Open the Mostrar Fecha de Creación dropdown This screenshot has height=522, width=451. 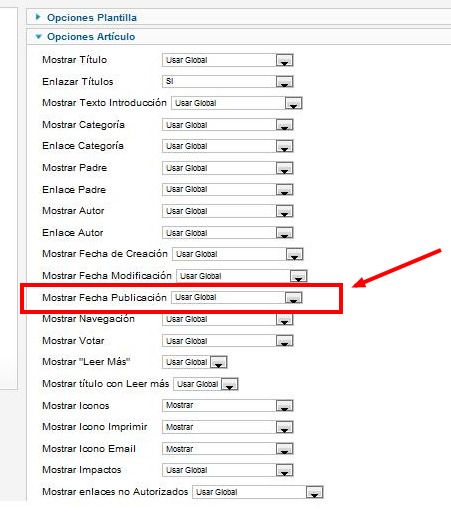click(x=238, y=254)
